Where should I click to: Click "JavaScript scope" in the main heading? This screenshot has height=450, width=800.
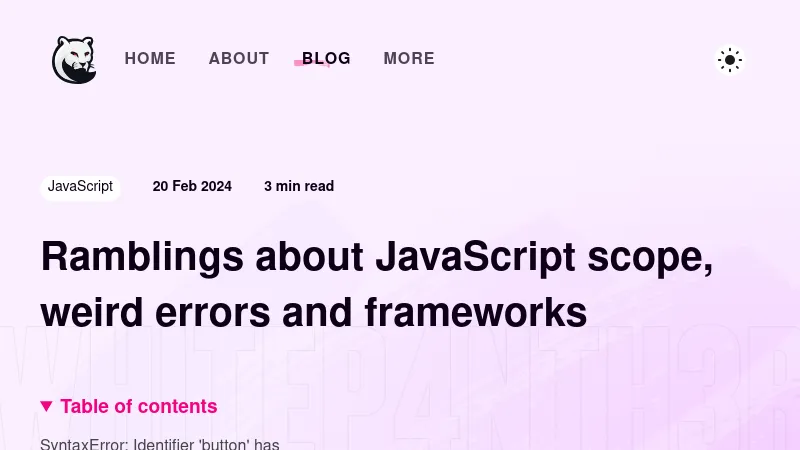click(x=543, y=257)
